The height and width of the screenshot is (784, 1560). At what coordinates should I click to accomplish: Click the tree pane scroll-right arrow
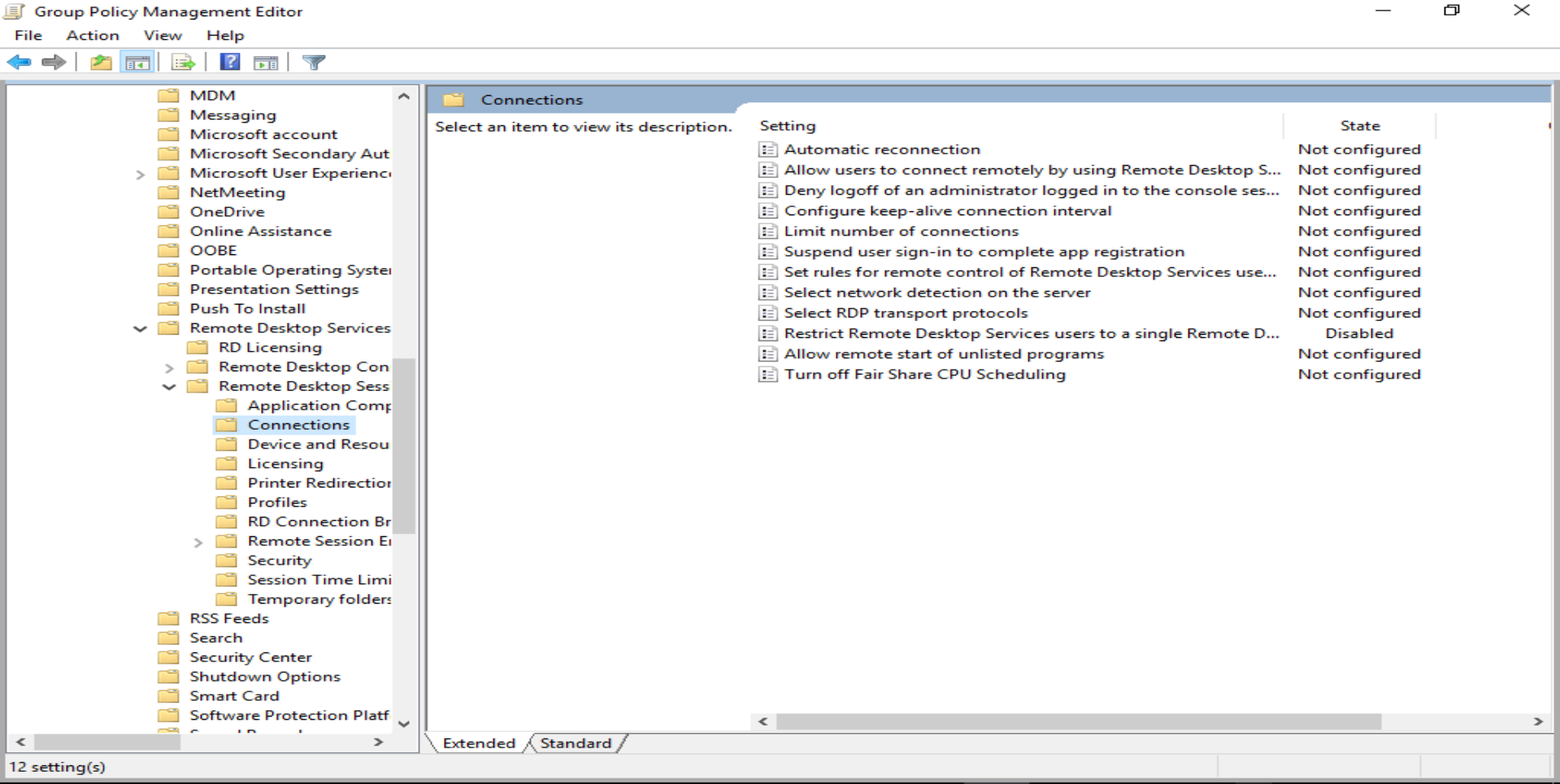tap(378, 742)
